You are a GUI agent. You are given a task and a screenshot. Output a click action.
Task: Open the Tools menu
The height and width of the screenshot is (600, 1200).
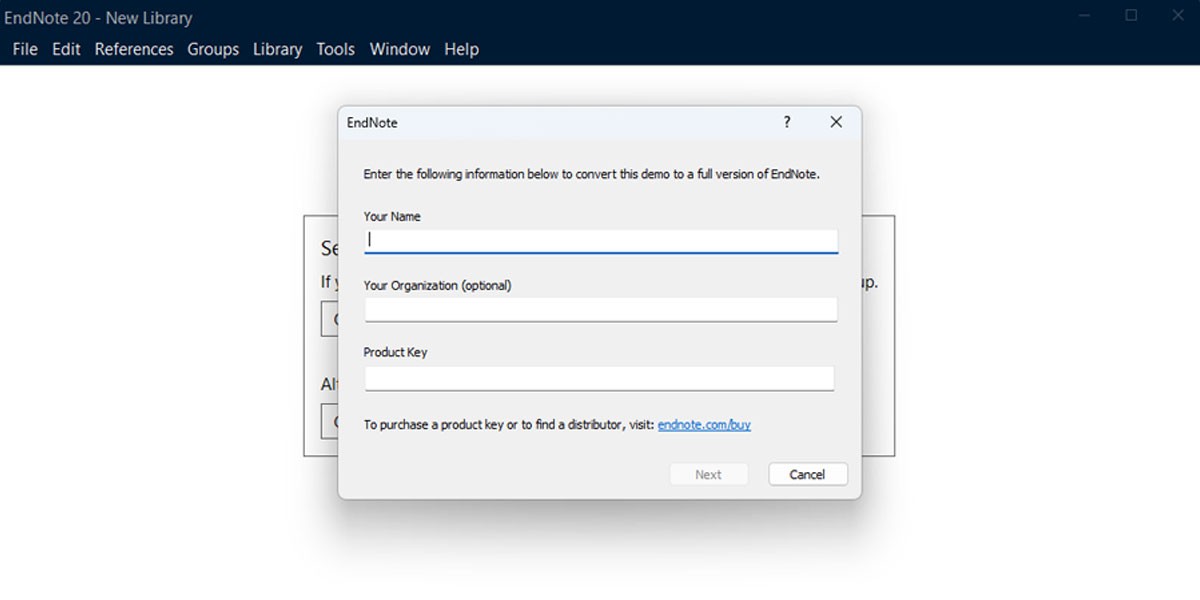click(x=335, y=48)
